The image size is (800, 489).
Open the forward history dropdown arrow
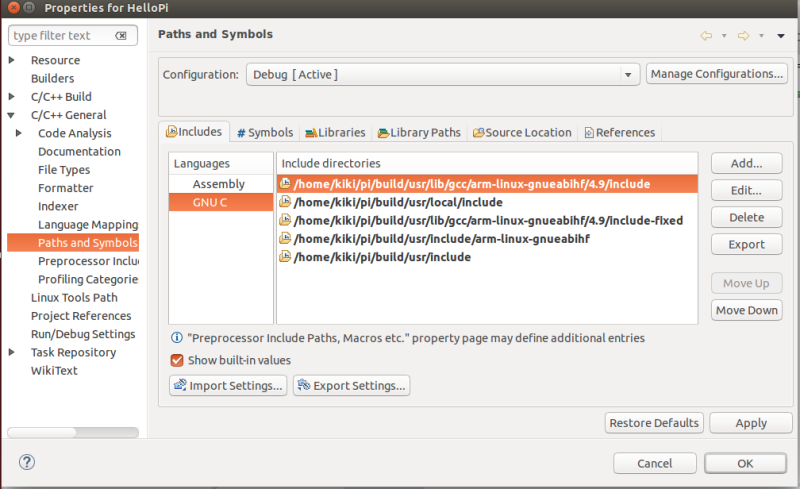pos(761,36)
